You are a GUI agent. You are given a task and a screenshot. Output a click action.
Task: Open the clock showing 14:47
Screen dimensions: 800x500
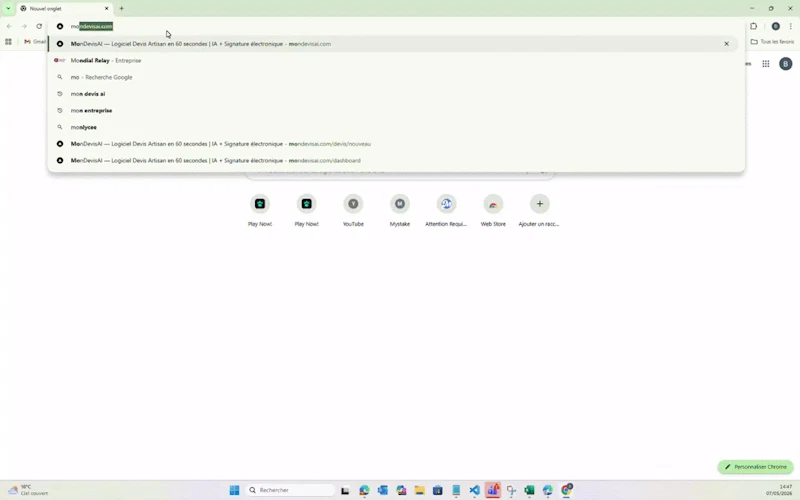779,490
